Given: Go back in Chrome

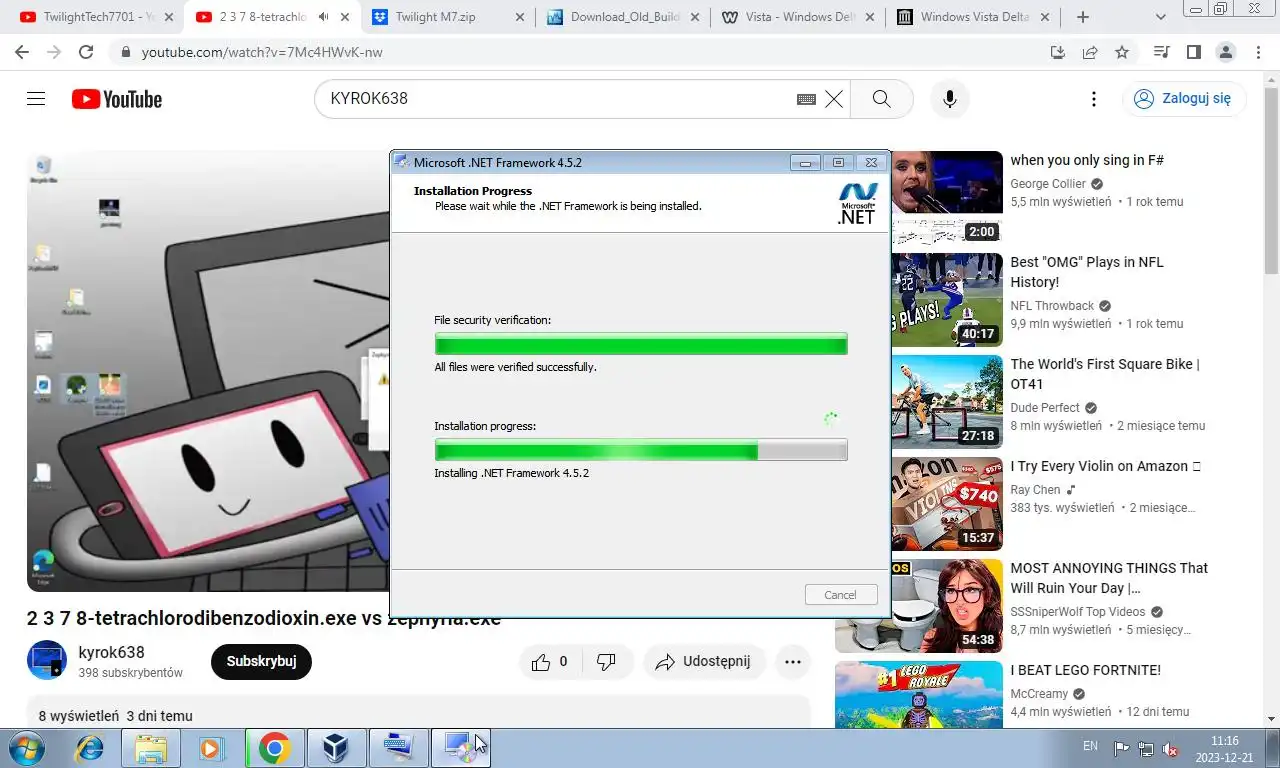Looking at the screenshot, I should pyautogui.click(x=22, y=52).
